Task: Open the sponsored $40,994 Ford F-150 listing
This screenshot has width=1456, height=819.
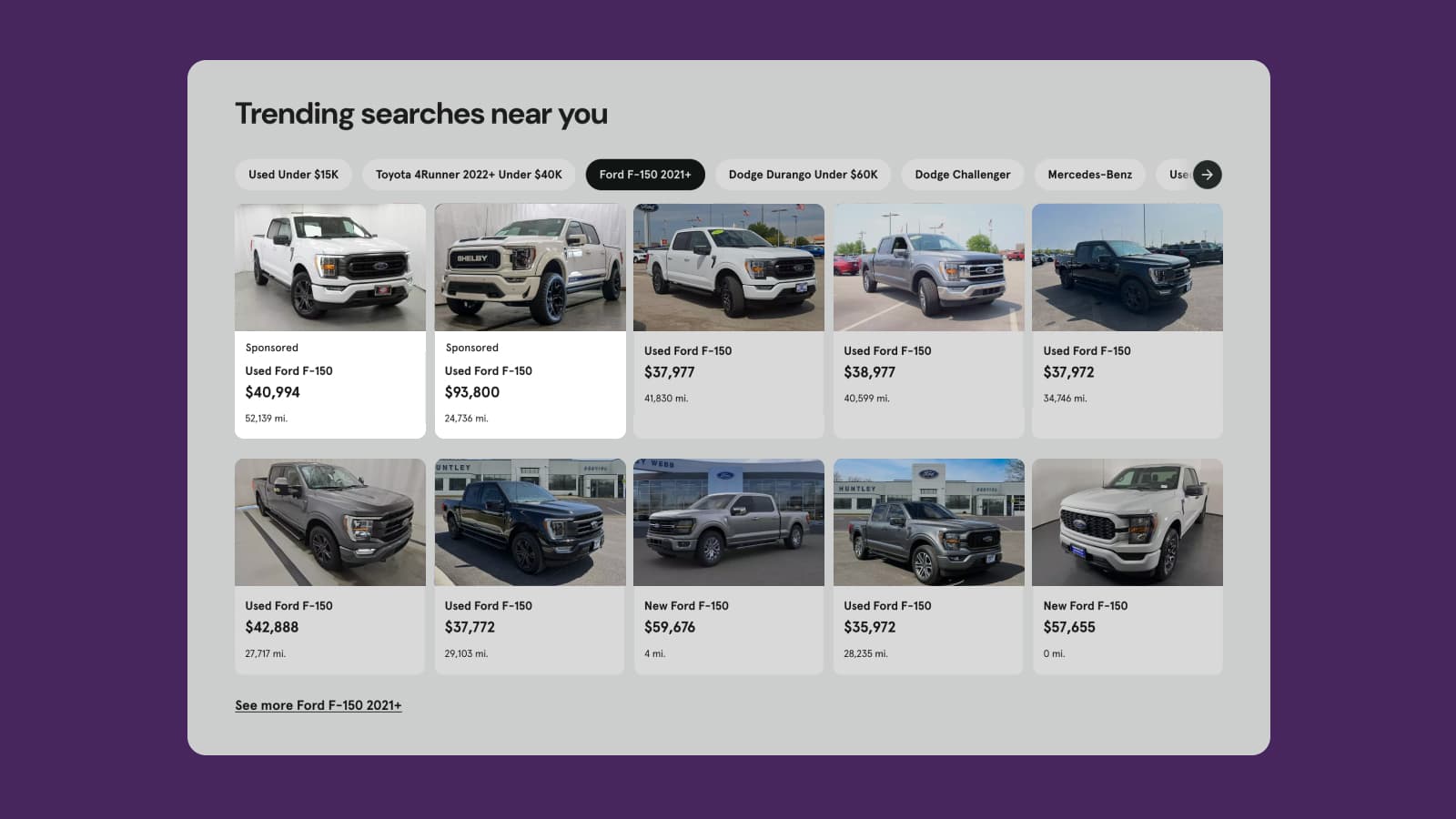Action: tap(329, 318)
